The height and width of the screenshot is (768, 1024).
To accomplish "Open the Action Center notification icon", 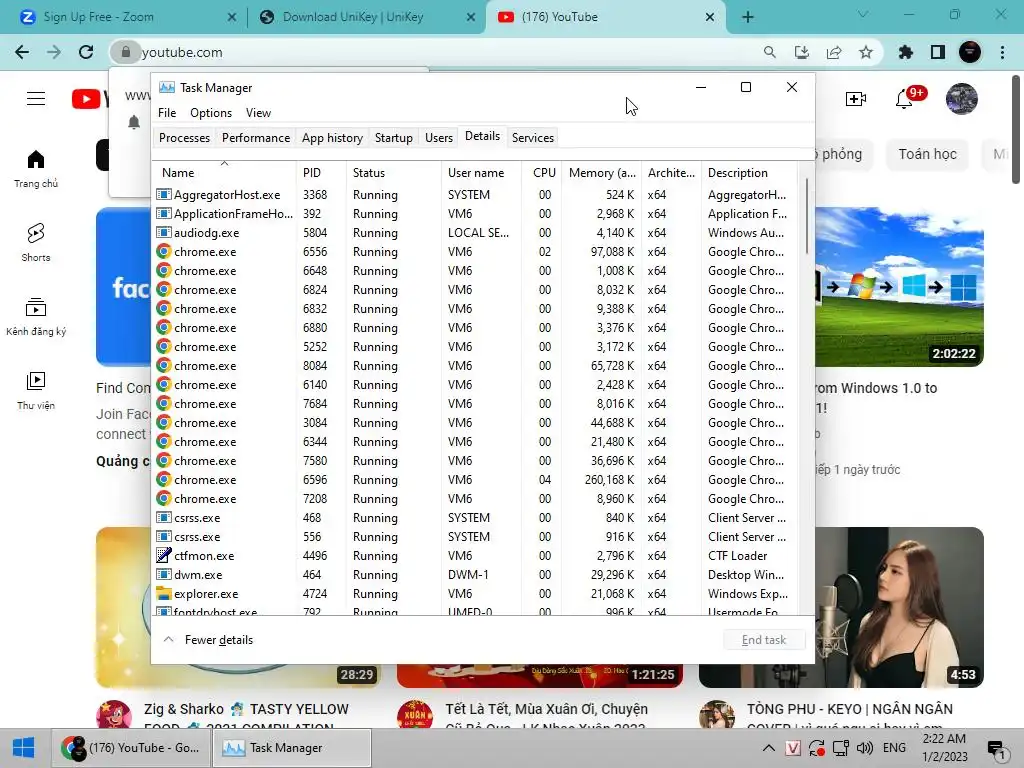I will 996,749.
